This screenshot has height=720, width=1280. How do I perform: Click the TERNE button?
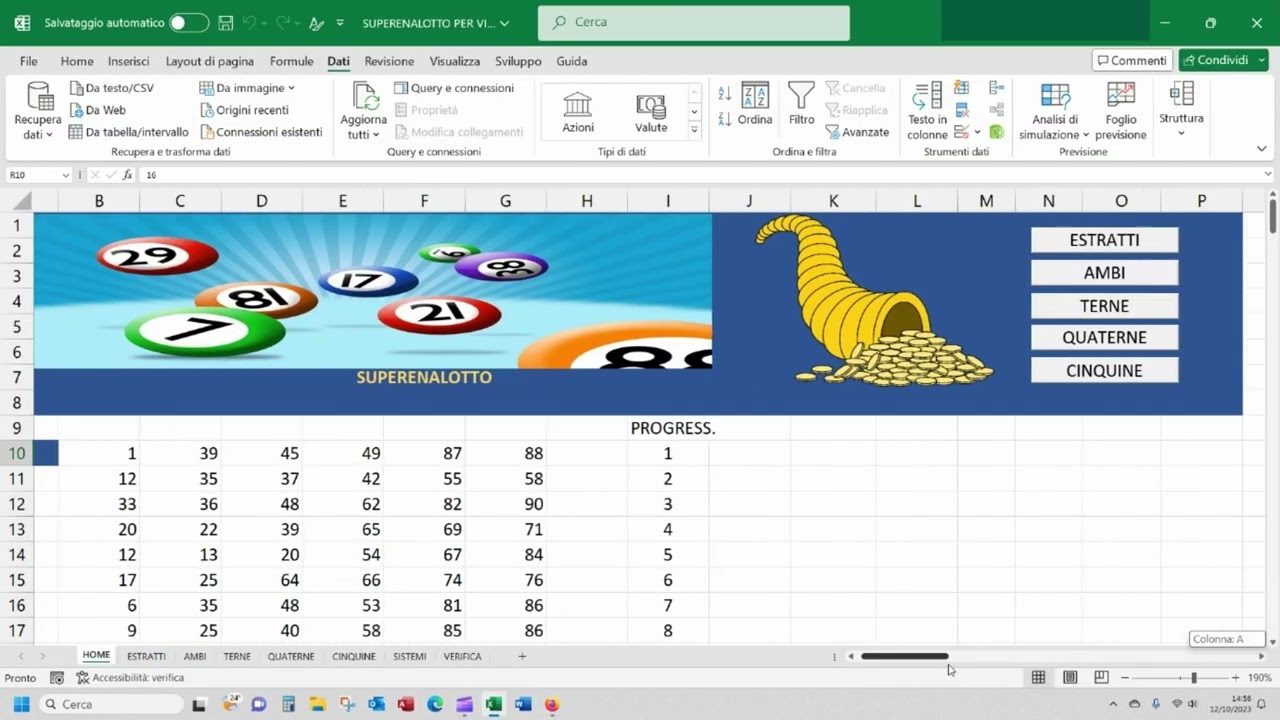1104,306
